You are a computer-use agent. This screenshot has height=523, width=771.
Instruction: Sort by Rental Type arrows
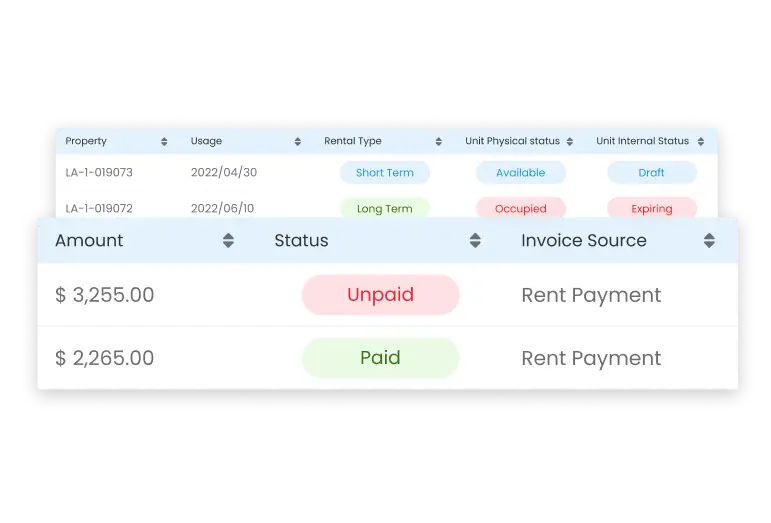(439, 142)
